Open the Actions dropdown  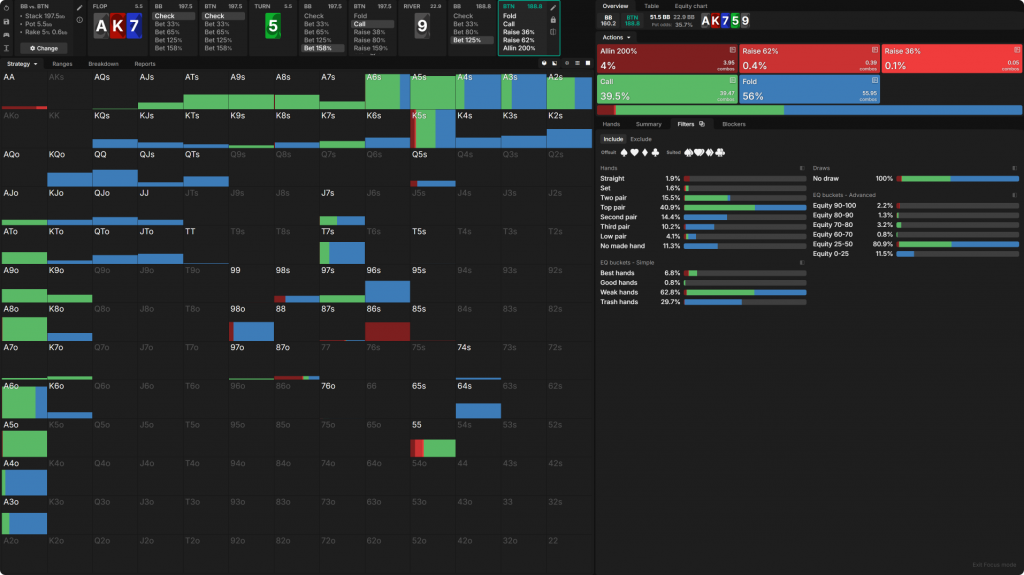point(616,37)
